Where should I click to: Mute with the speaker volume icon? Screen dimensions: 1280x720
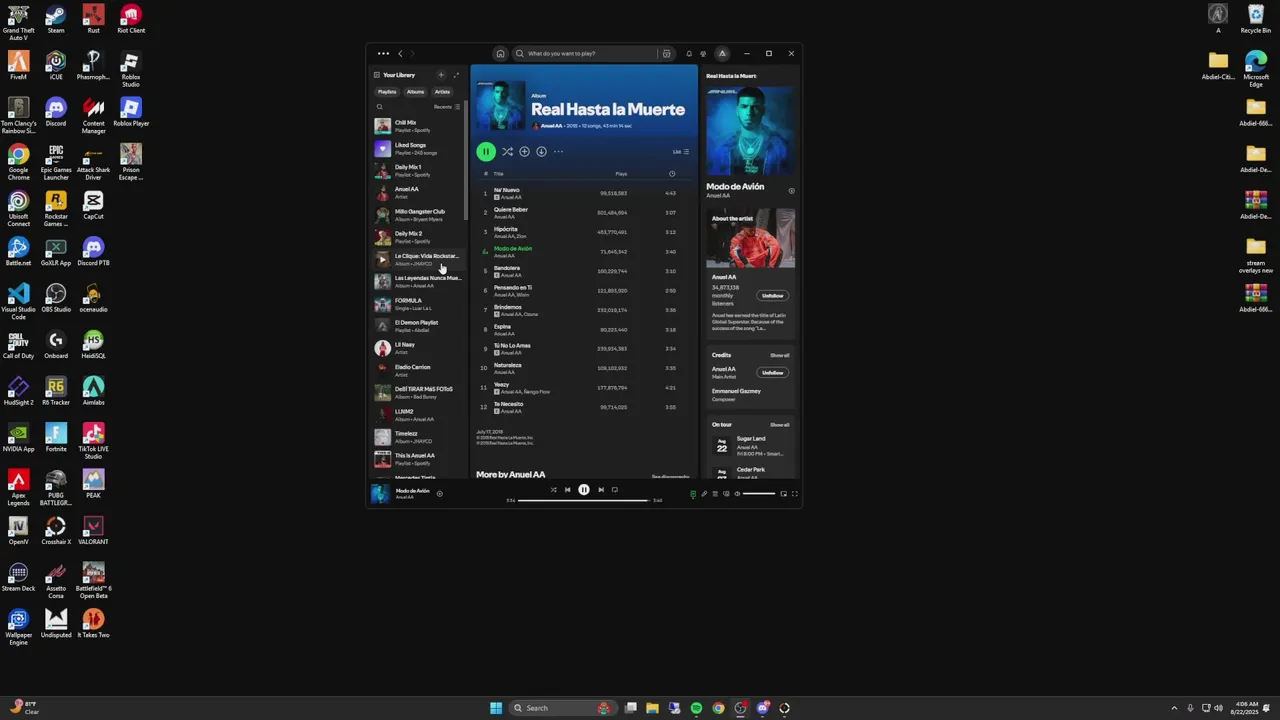[x=737, y=494]
